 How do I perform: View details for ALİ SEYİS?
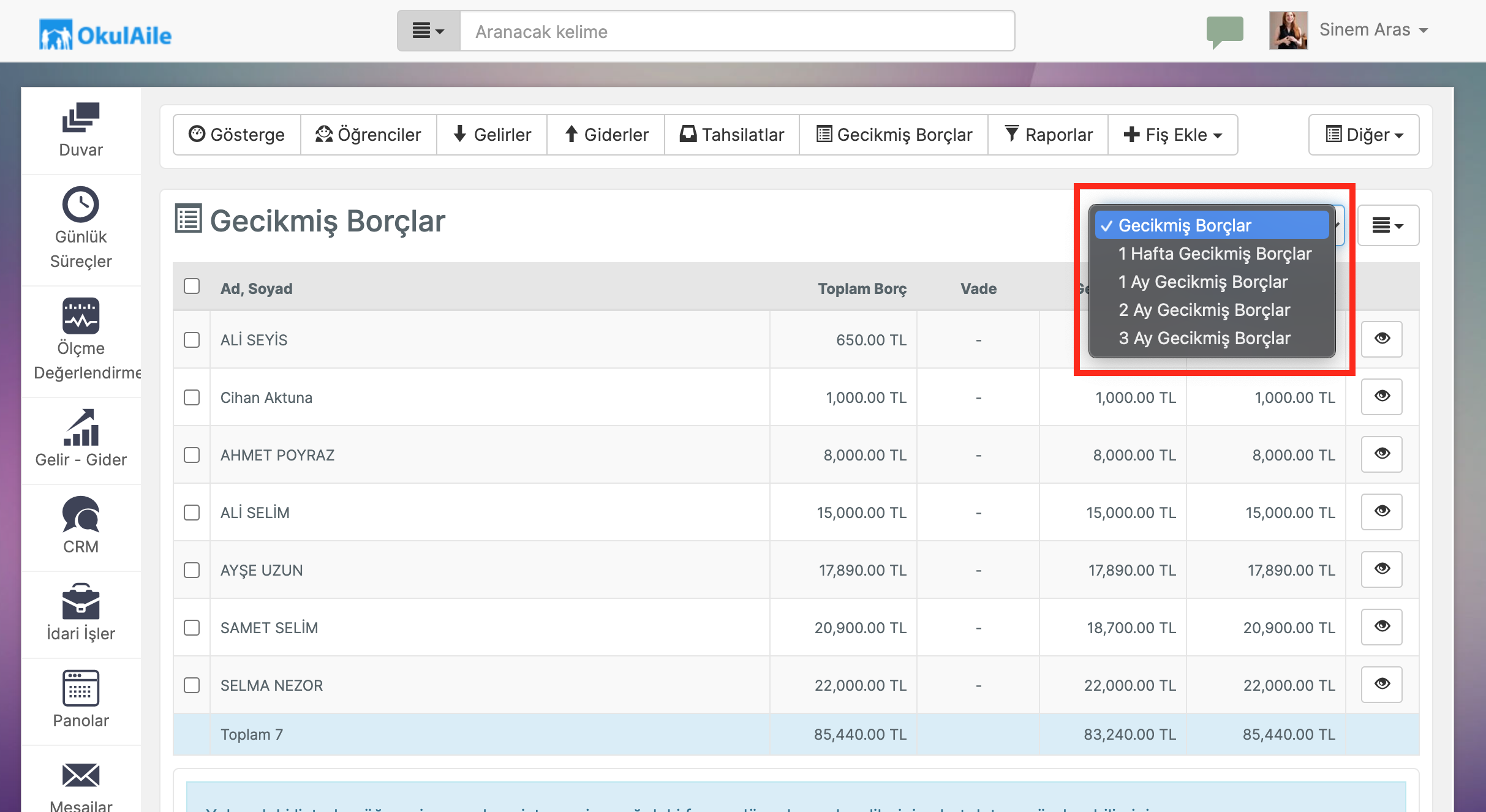point(1382,339)
